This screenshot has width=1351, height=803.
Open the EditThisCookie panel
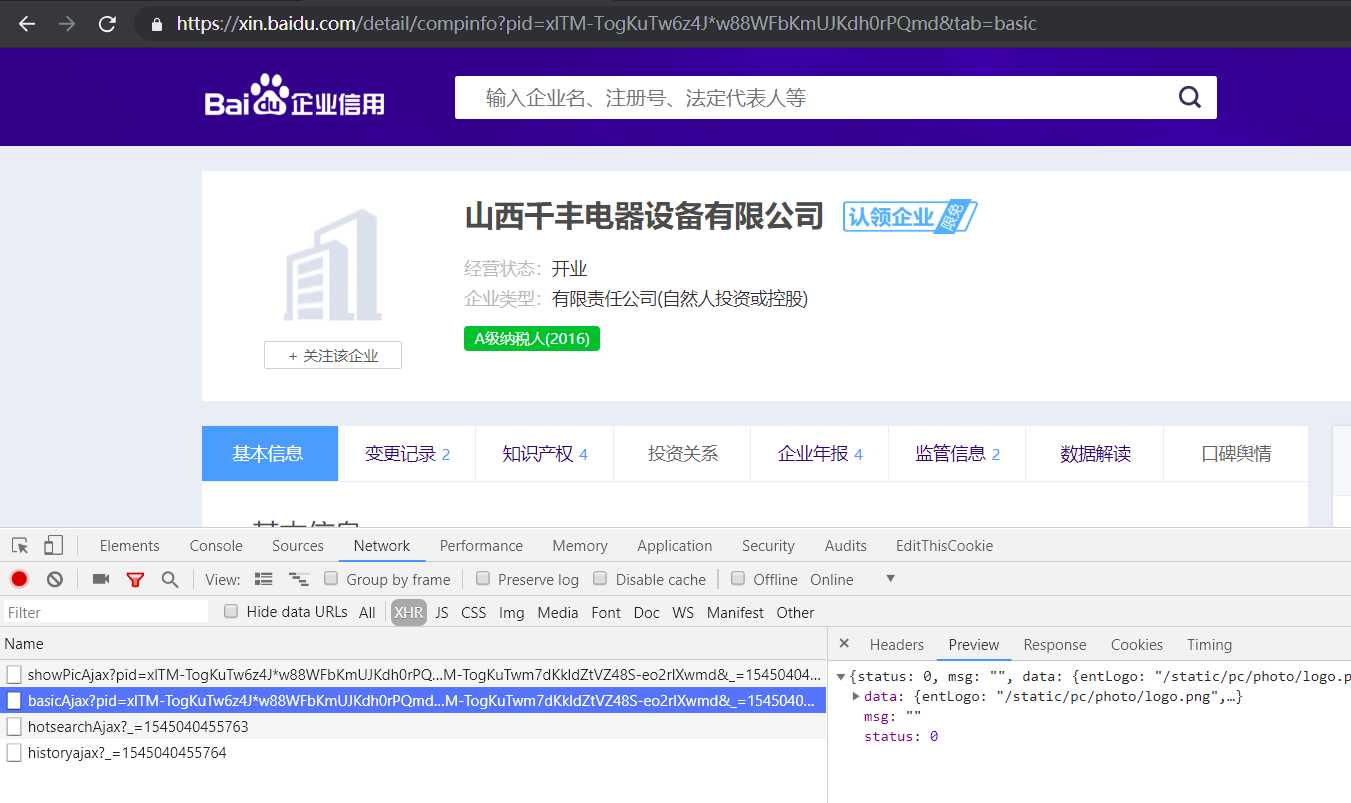(944, 545)
